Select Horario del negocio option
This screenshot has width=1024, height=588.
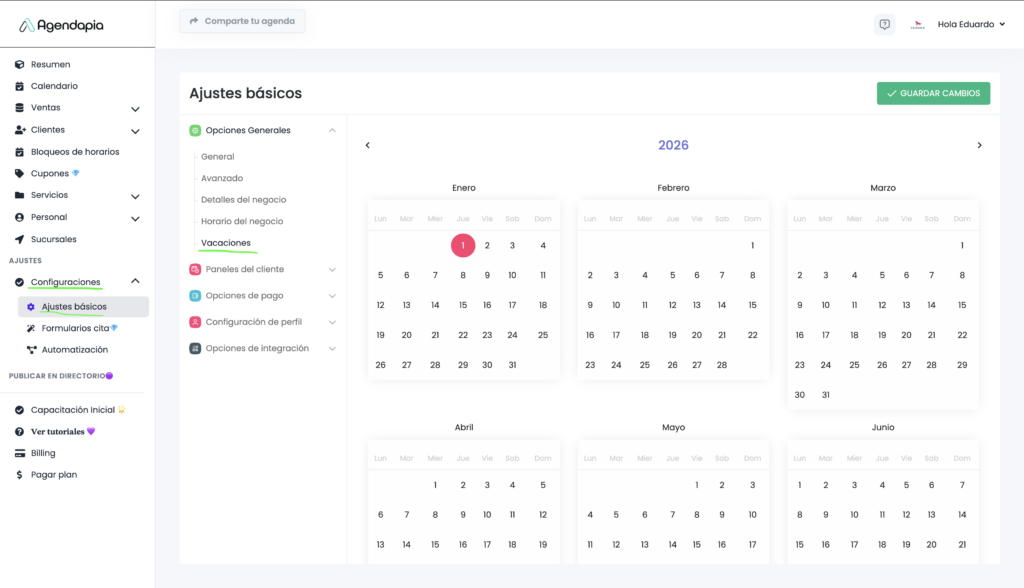(241, 221)
